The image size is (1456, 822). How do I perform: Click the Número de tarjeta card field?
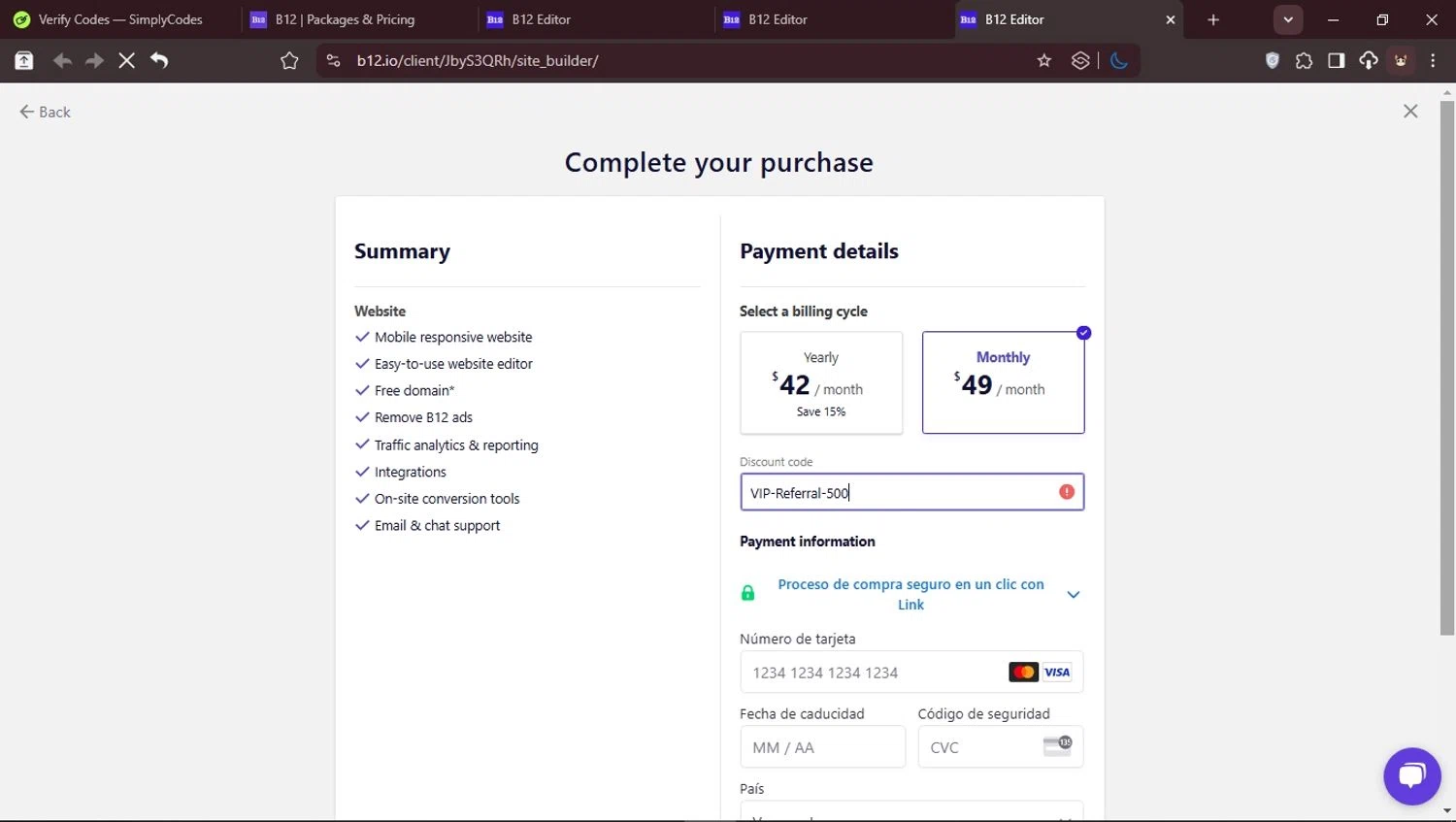(911, 672)
